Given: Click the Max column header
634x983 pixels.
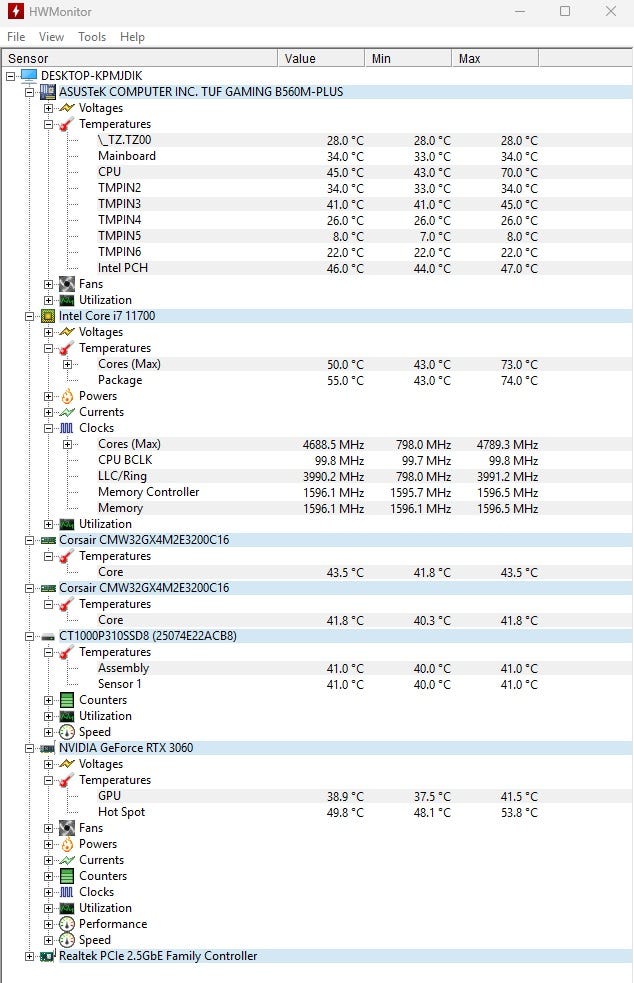Looking at the screenshot, I should (x=495, y=58).
